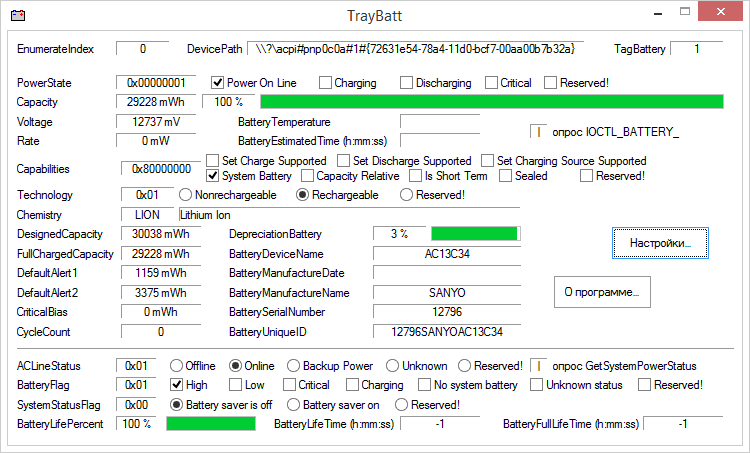Check the Set Charge Supported box
The width and height of the screenshot is (750, 453).
pyautogui.click(x=212, y=161)
